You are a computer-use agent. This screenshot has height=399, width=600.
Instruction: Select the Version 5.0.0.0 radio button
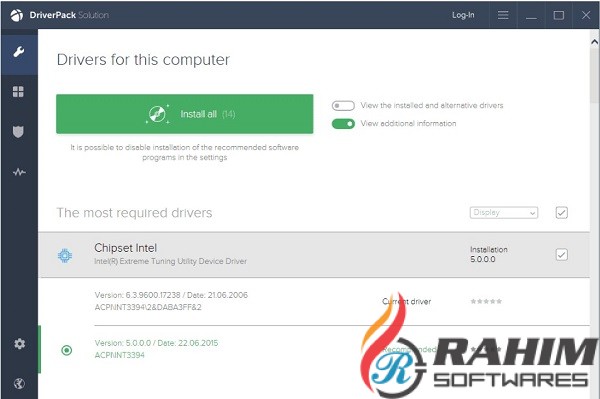coord(67,350)
